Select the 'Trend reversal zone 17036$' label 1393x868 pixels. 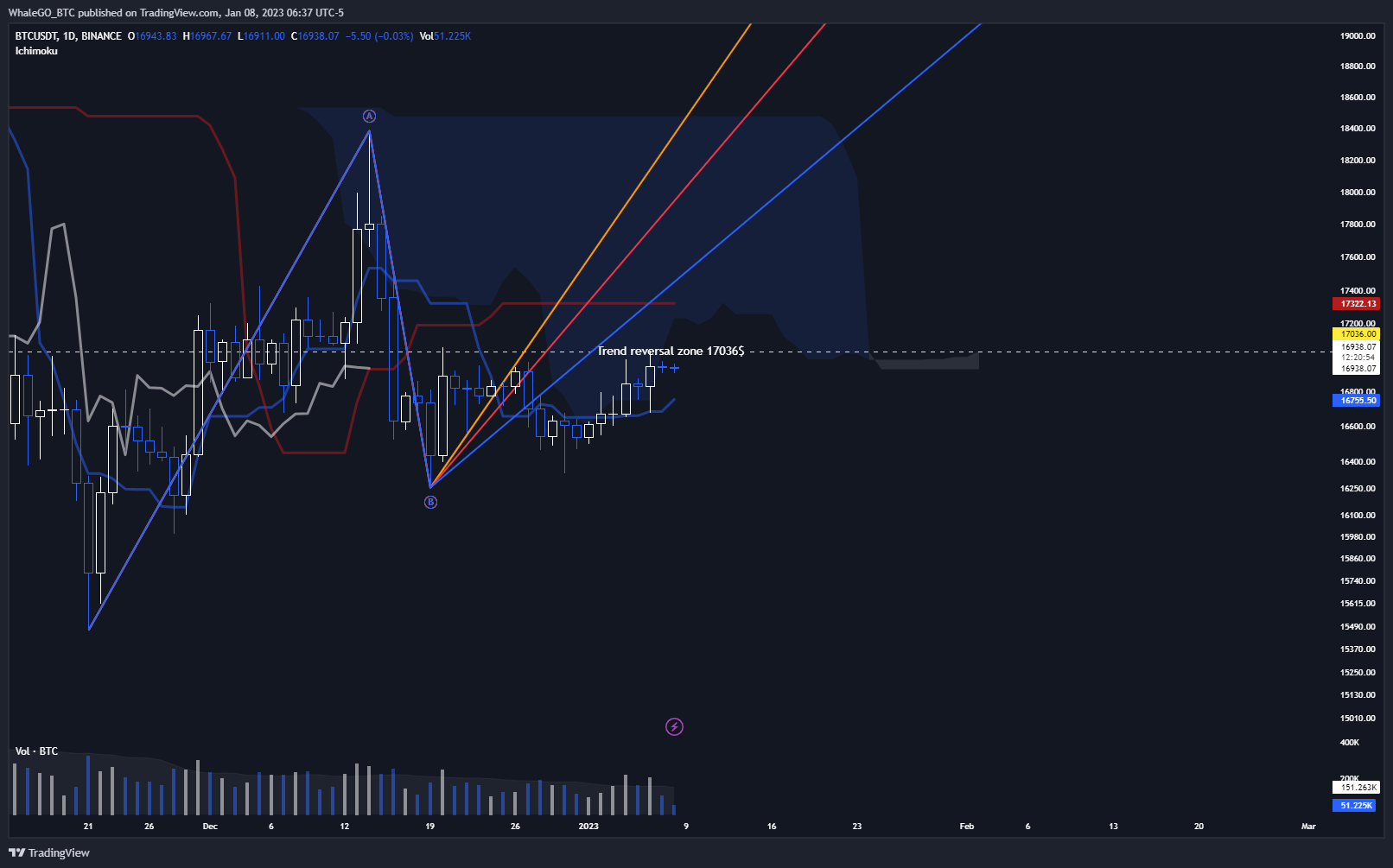pos(671,351)
